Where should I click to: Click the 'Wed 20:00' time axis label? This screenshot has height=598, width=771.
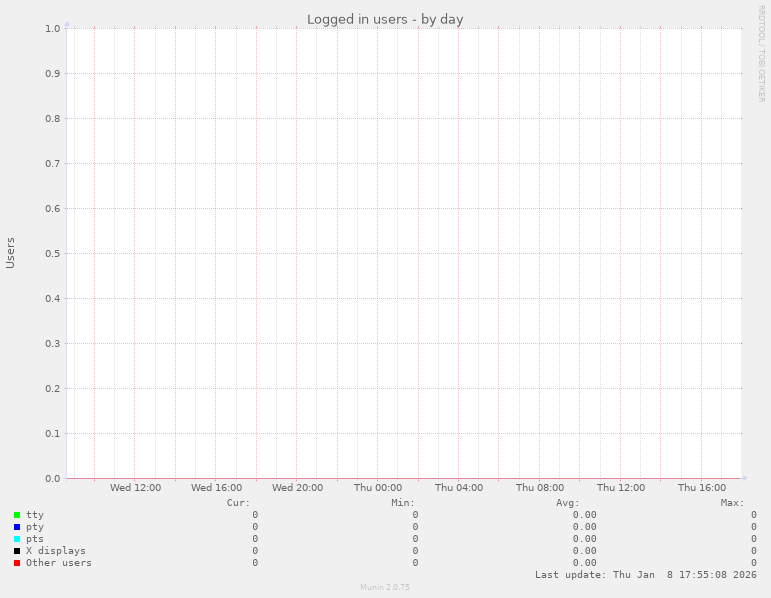(297, 488)
